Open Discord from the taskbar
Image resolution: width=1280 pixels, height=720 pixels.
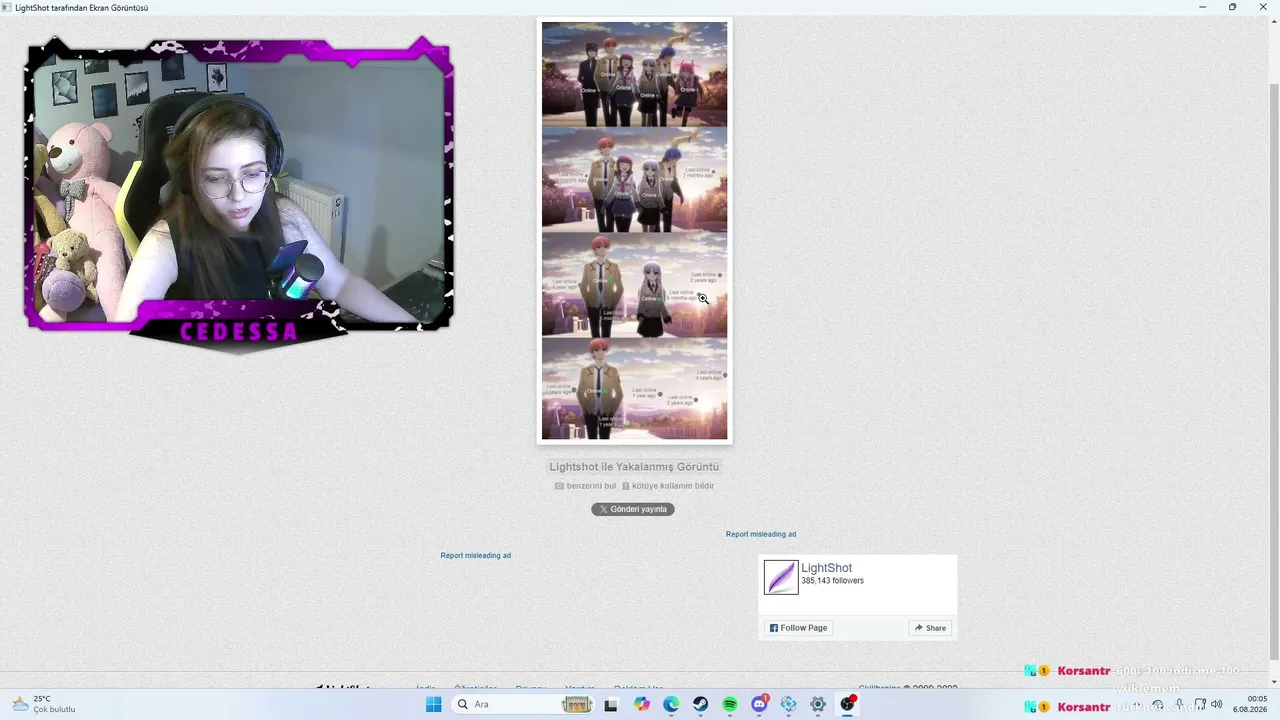[x=759, y=705]
